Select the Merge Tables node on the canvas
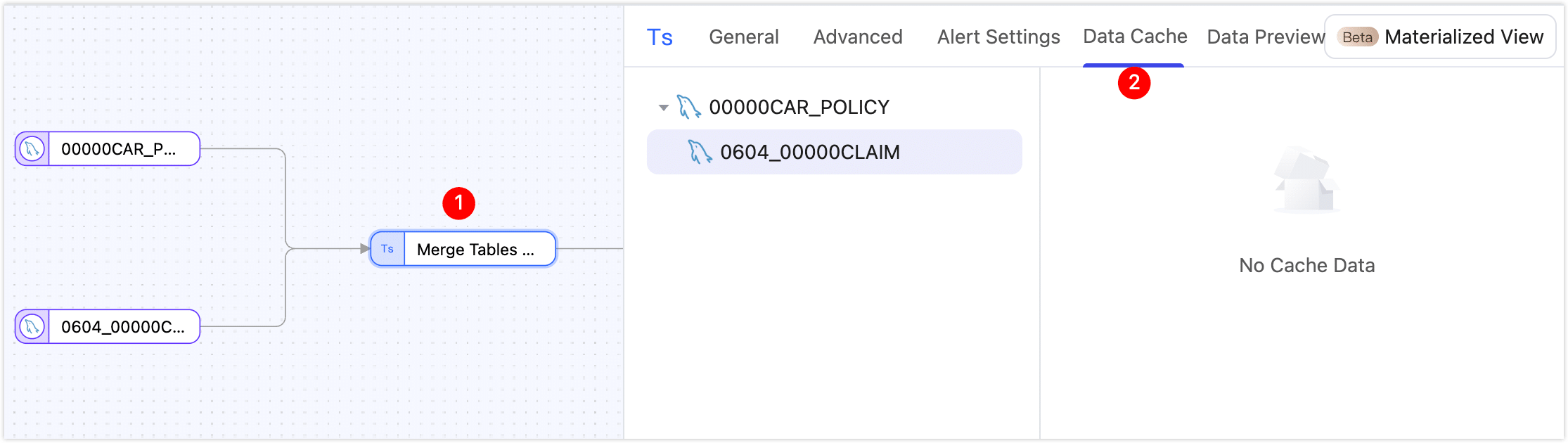1568x443 pixels. 478,248
